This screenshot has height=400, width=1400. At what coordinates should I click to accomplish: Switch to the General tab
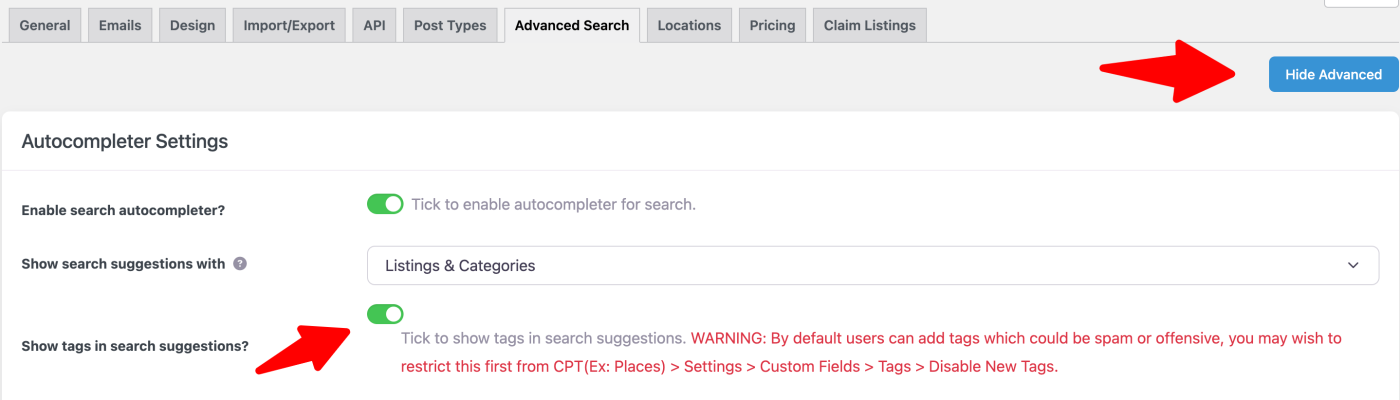pos(45,25)
